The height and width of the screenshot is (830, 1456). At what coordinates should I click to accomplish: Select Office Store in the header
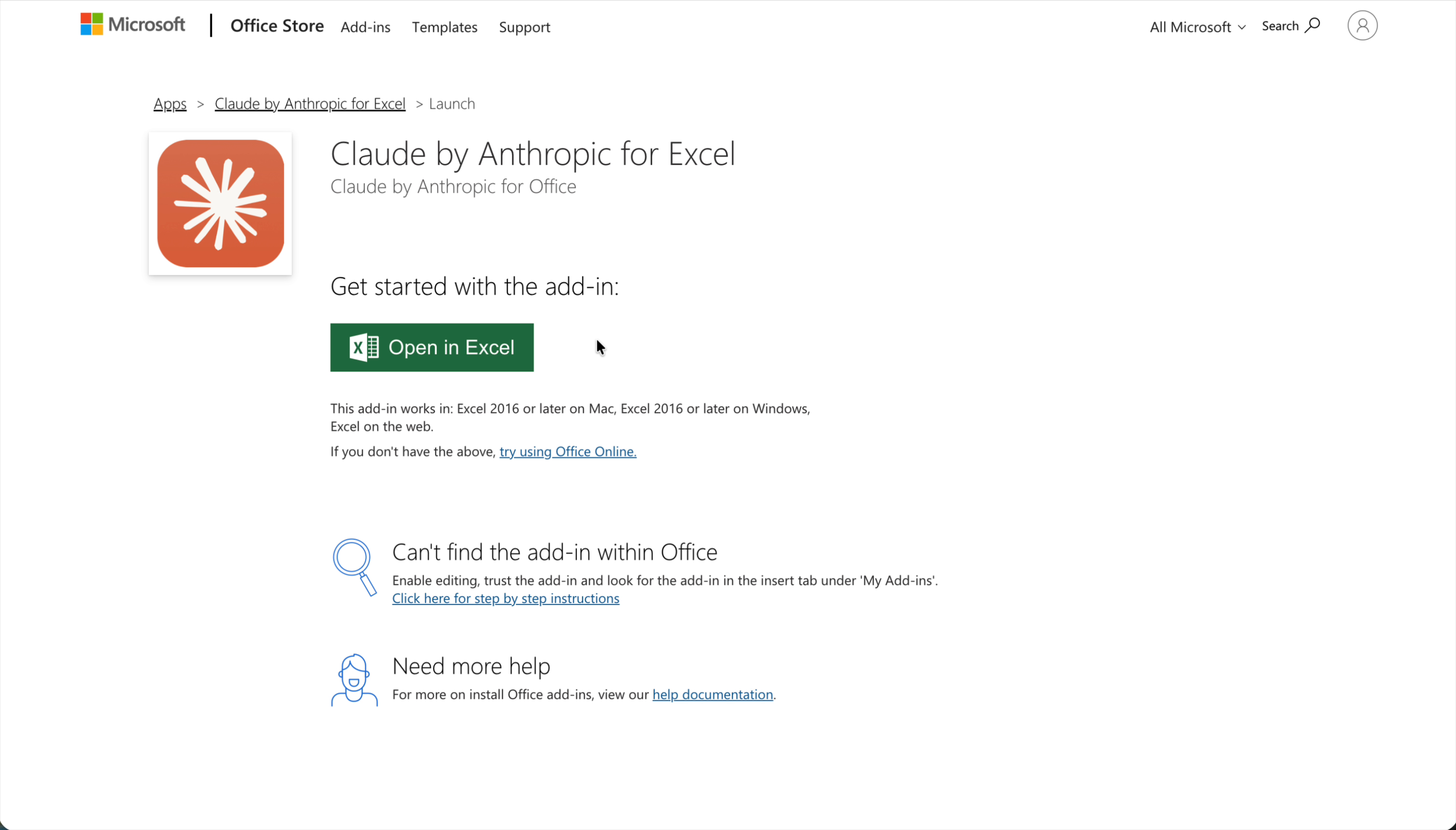(277, 26)
